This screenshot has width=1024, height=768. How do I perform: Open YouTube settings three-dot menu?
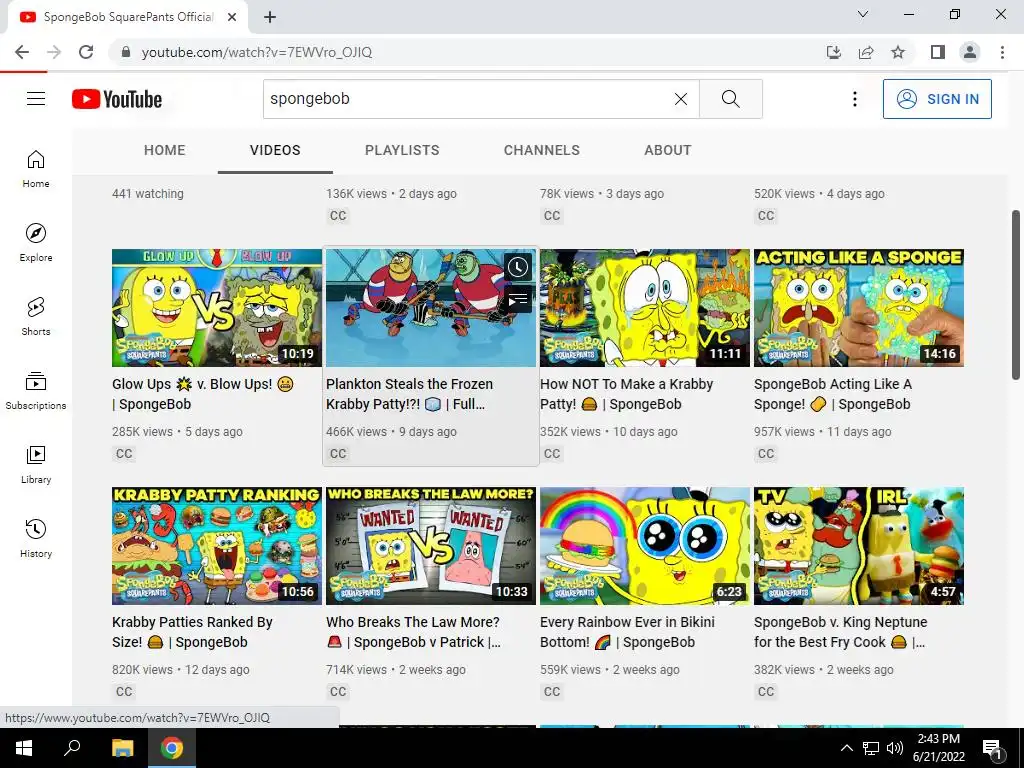coord(854,99)
